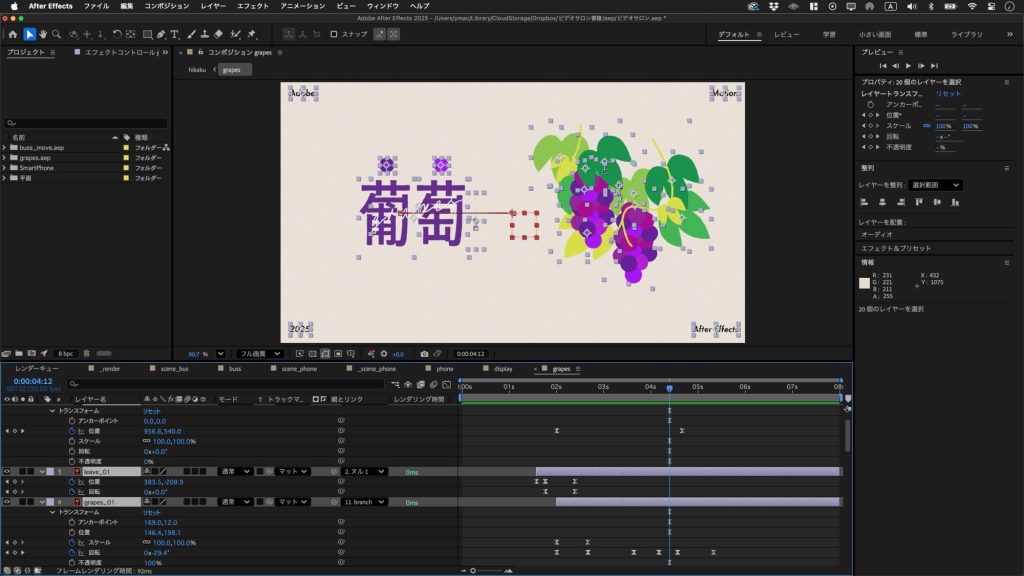The width and height of the screenshot is (1024, 576).
Task: Open the エフェクト menu
Action: [253, 6]
